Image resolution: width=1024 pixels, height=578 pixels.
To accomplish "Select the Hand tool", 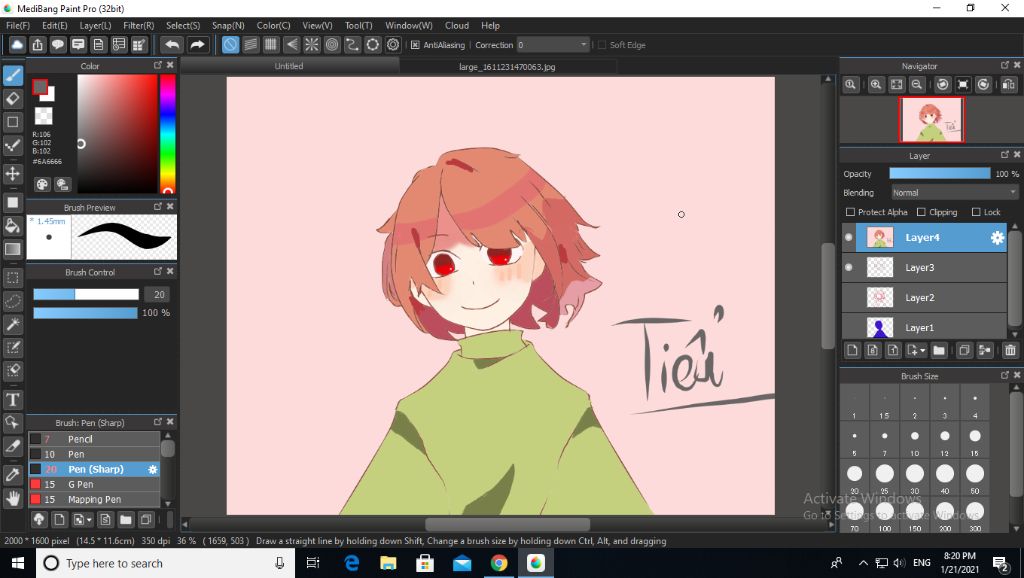I will tap(12, 498).
